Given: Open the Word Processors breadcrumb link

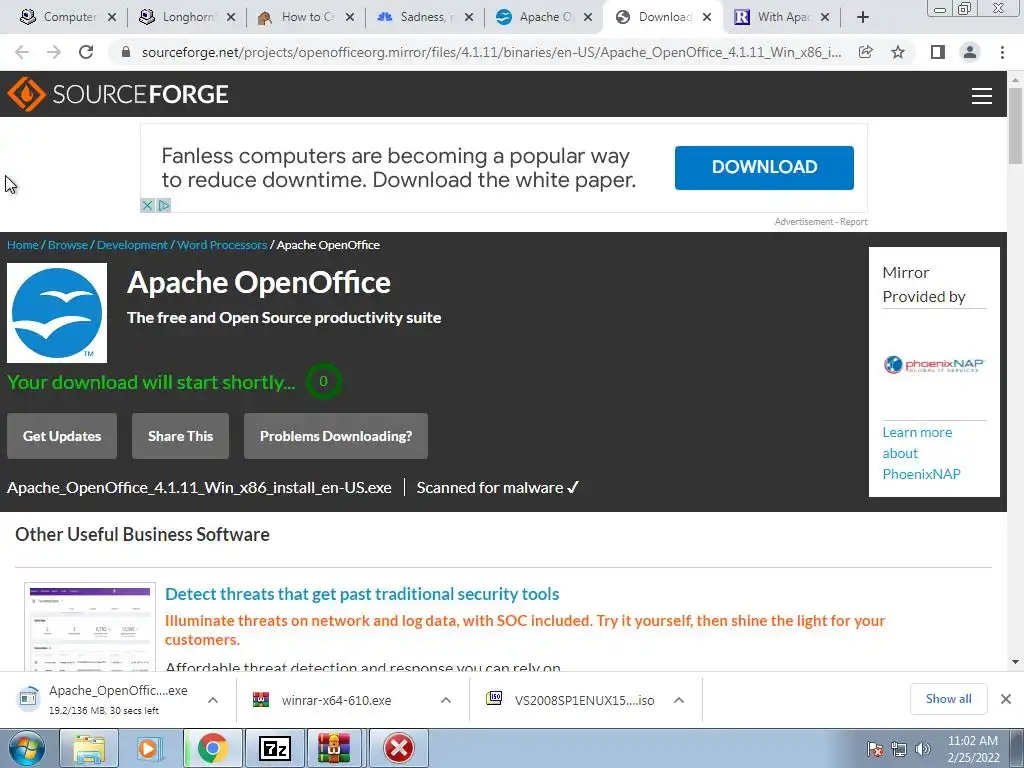Looking at the screenshot, I should 222,245.
